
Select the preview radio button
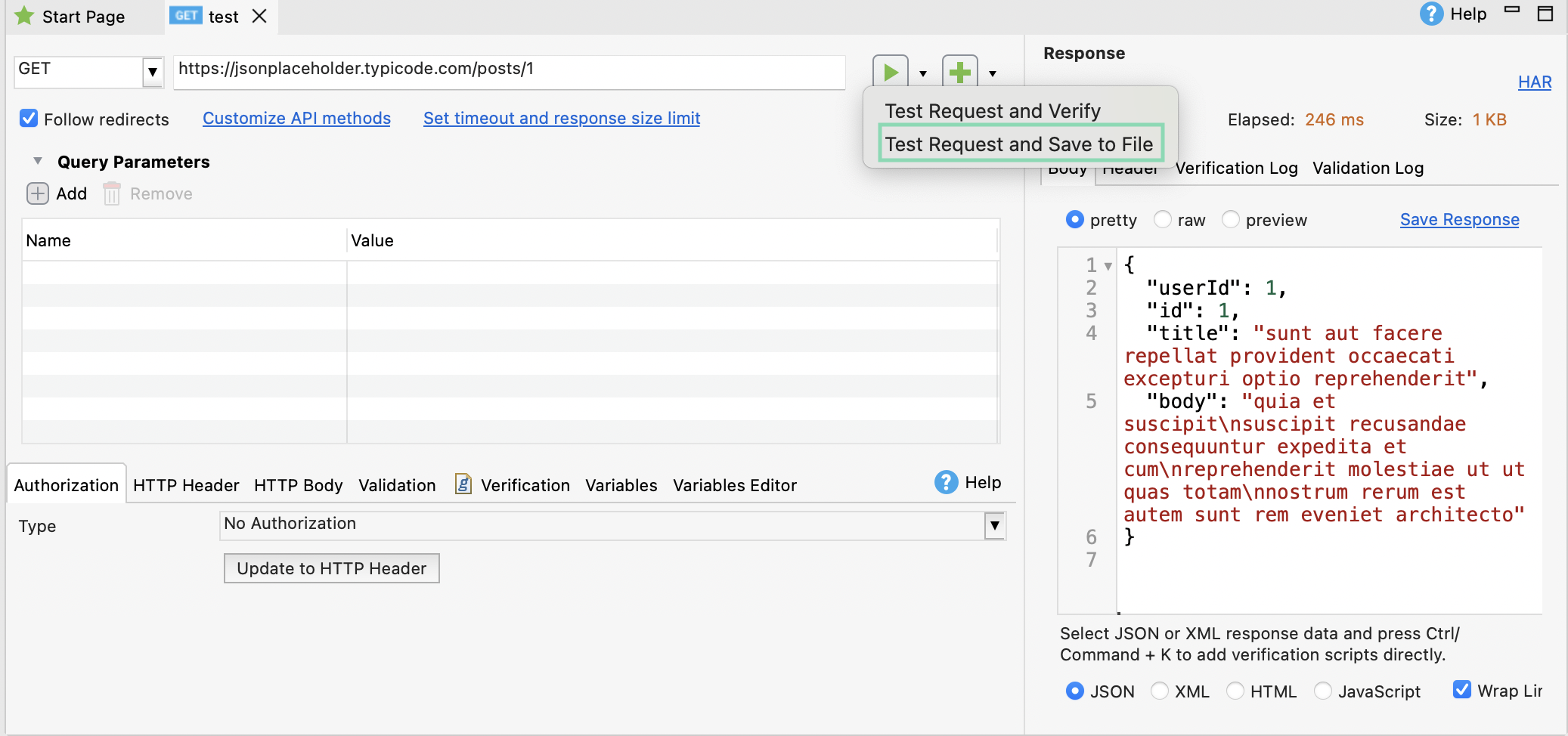click(x=1231, y=219)
